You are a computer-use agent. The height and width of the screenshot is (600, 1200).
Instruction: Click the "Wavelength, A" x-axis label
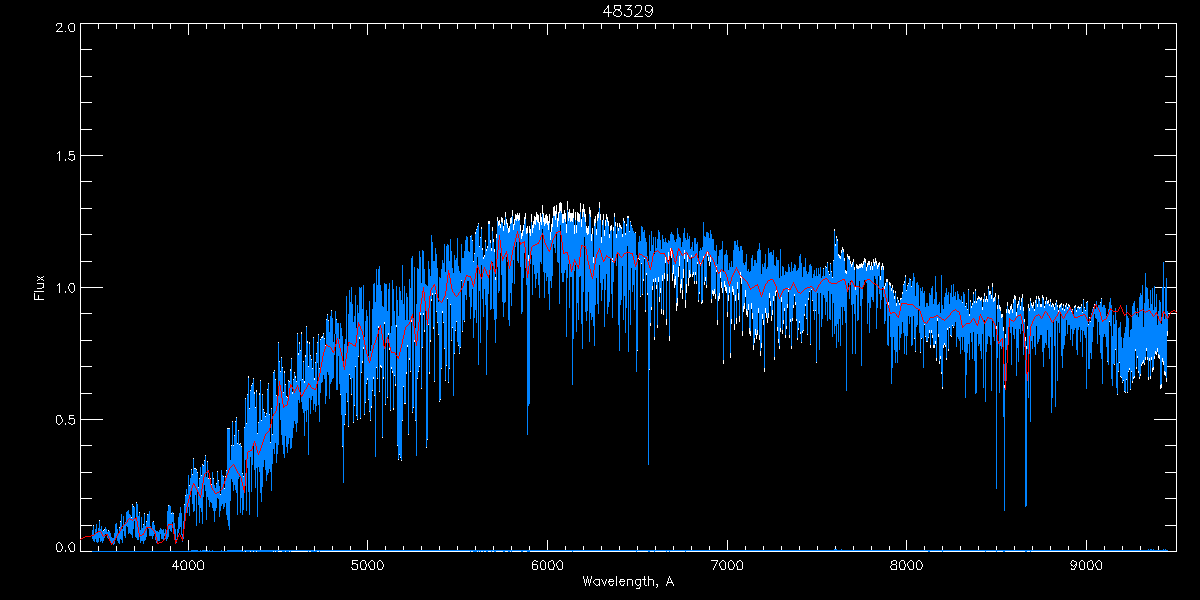pos(627,582)
